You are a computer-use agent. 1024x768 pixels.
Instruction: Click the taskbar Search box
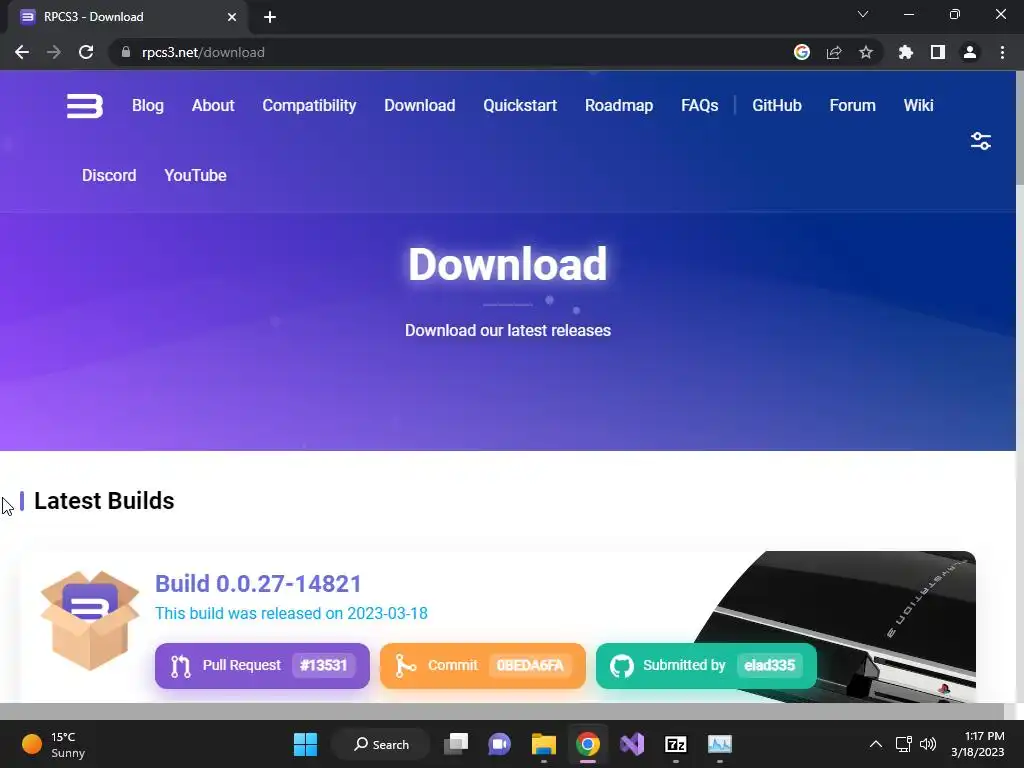coord(381,744)
